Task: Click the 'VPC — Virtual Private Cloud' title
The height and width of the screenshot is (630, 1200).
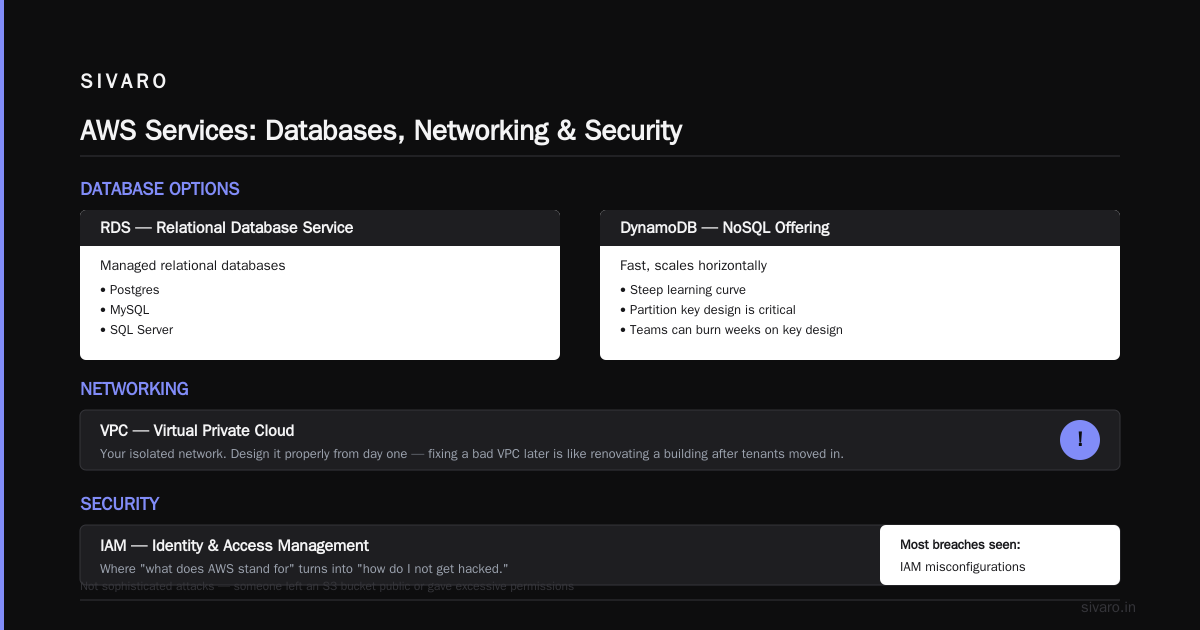Action: 197,431
